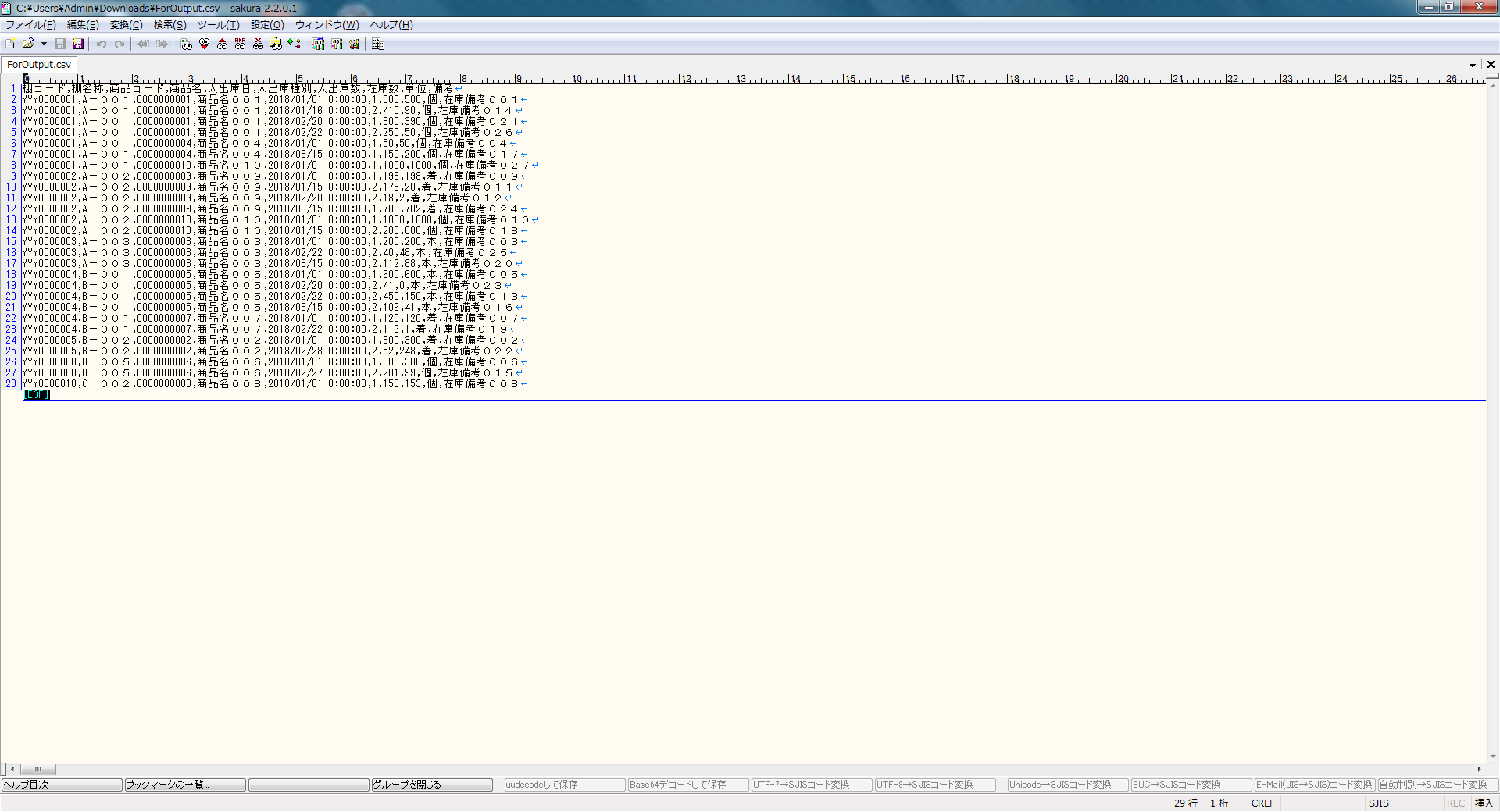
Task: Jump back with the left arrow icon
Action: (x=143, y=45)
